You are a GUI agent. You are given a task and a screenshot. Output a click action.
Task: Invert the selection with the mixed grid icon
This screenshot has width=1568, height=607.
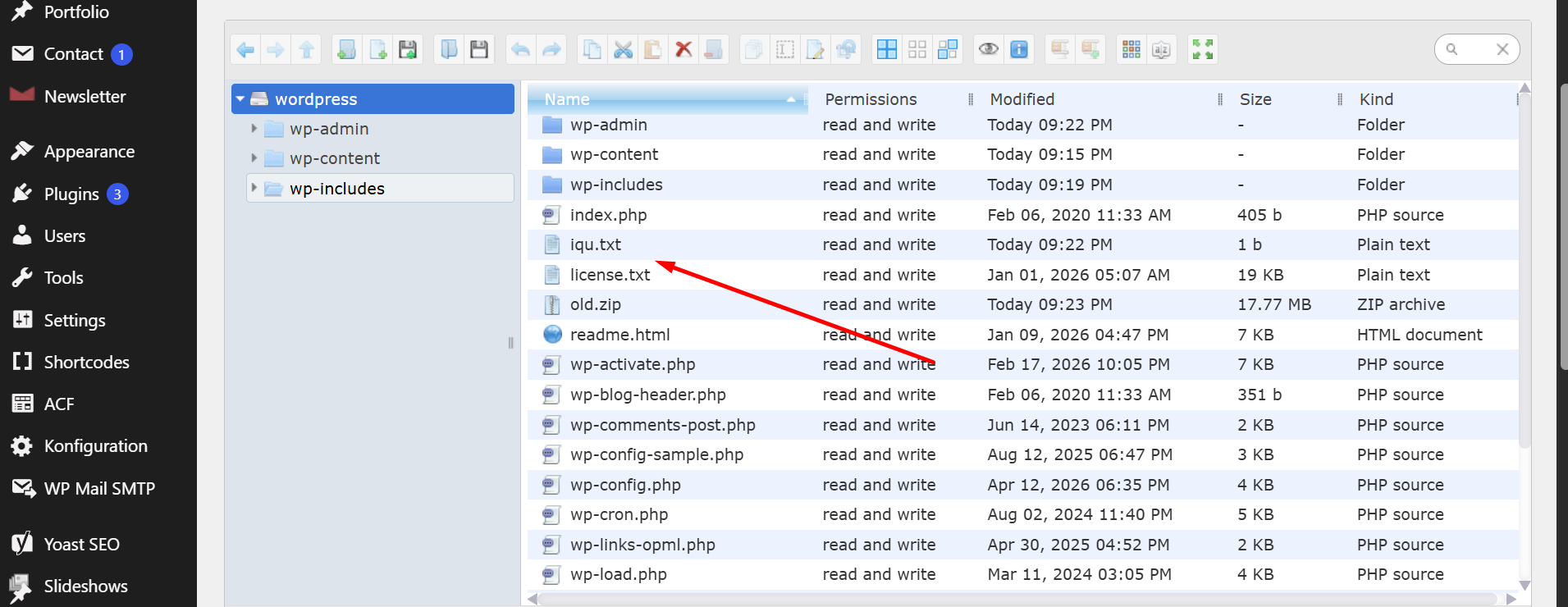tap(948, 50)
